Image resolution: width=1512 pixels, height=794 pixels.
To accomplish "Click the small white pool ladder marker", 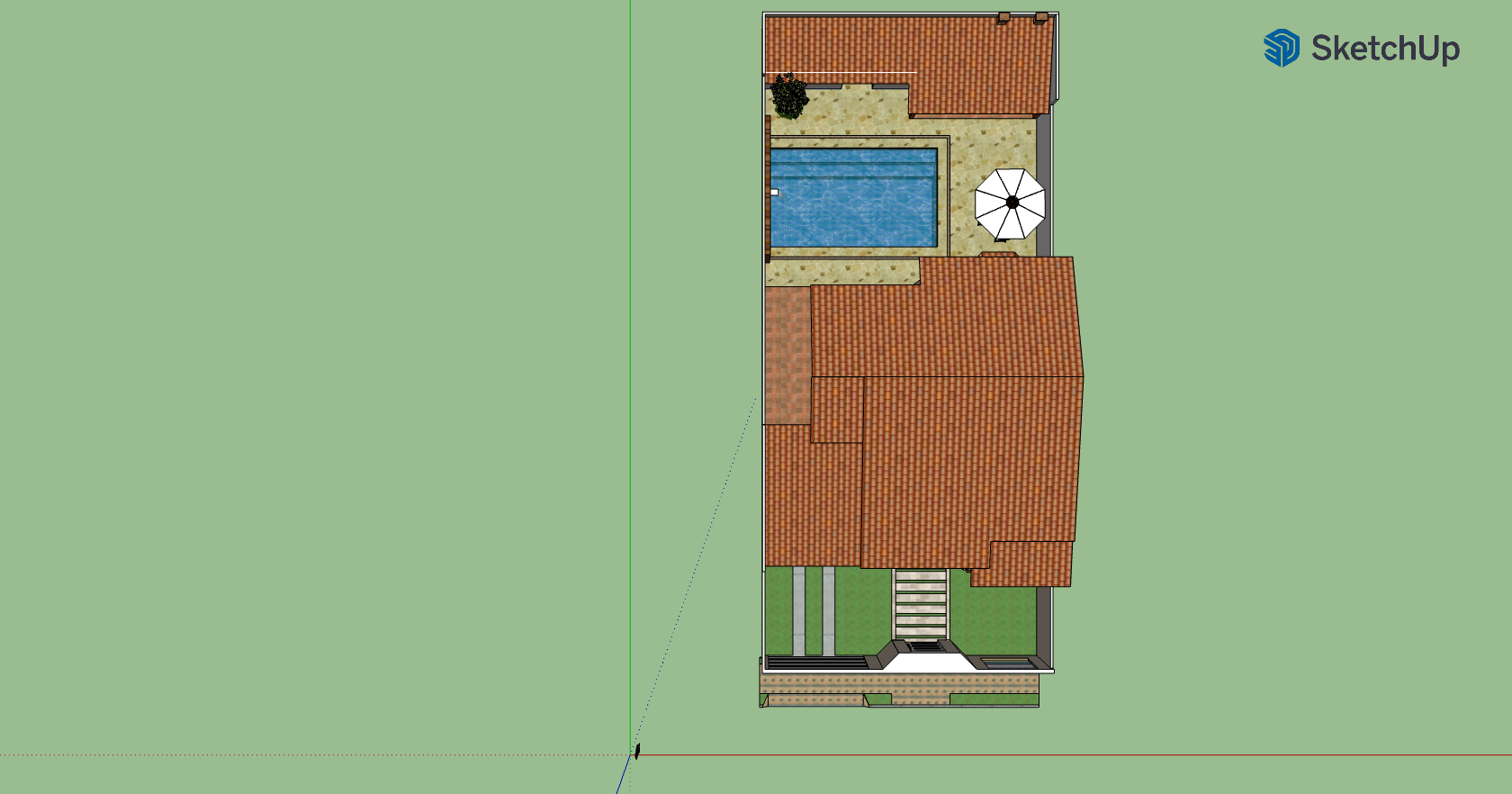I will [774, 192].
